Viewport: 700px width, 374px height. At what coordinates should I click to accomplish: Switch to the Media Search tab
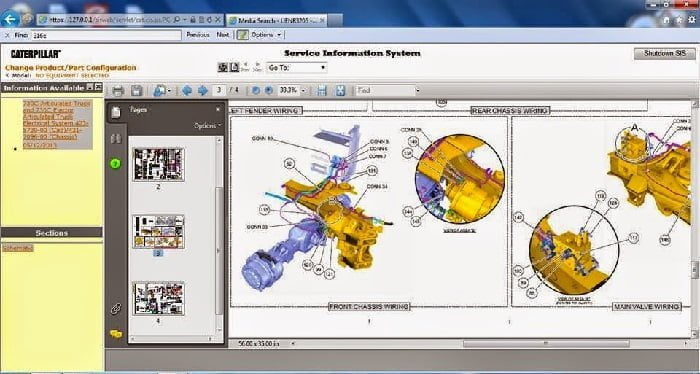pyautogui.click(x=277, y=20)
